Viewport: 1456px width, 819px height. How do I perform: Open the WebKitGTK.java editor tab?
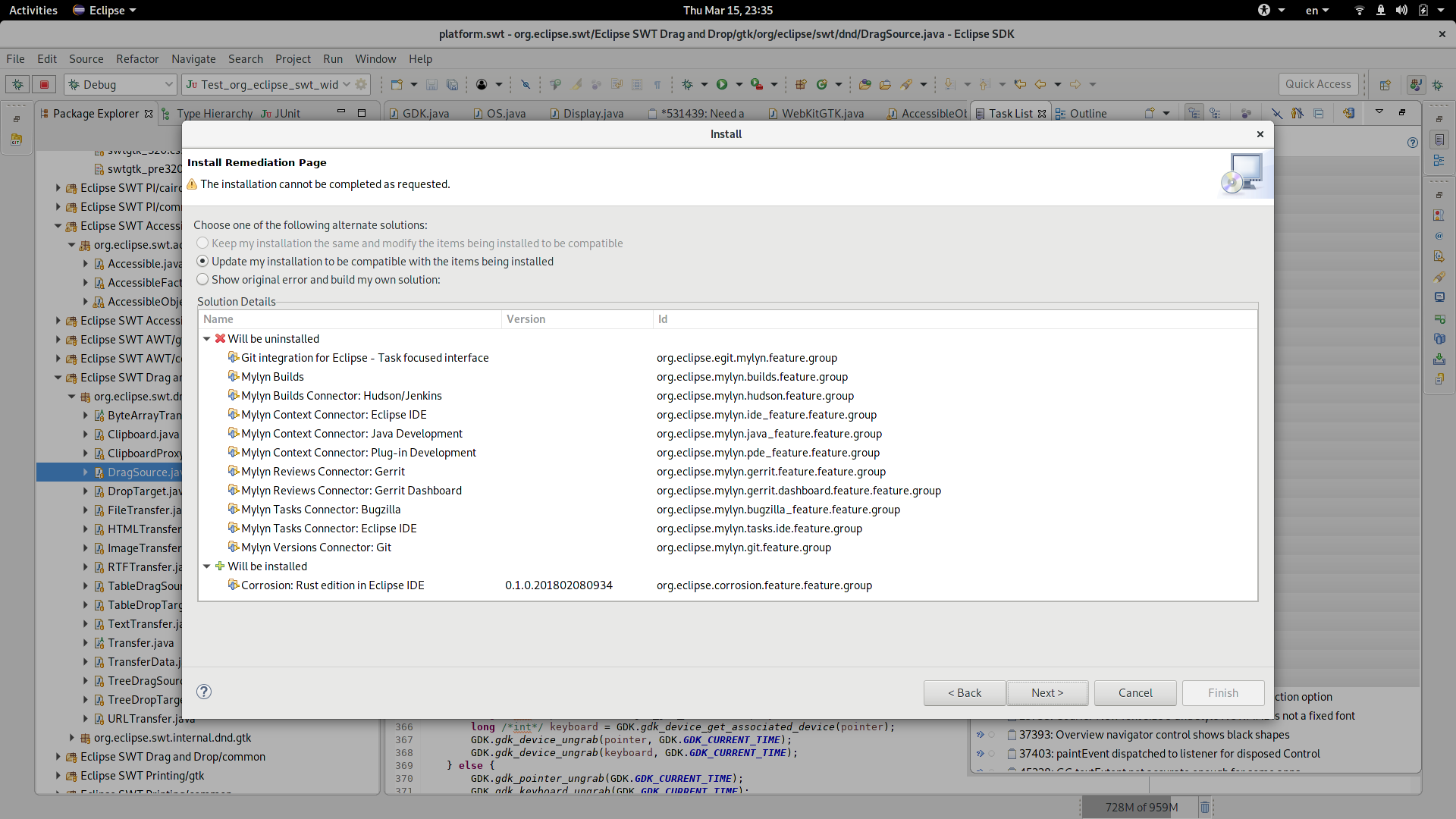(x=815, y=113)
